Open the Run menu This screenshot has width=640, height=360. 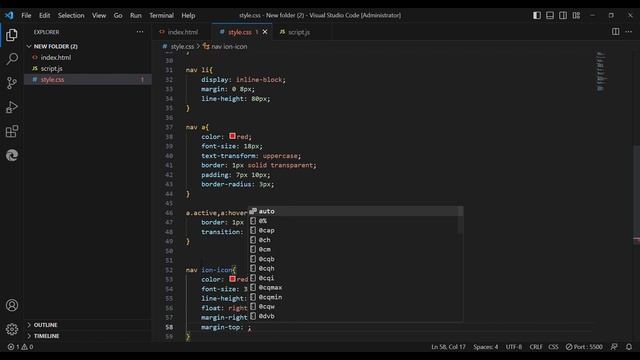136,16
